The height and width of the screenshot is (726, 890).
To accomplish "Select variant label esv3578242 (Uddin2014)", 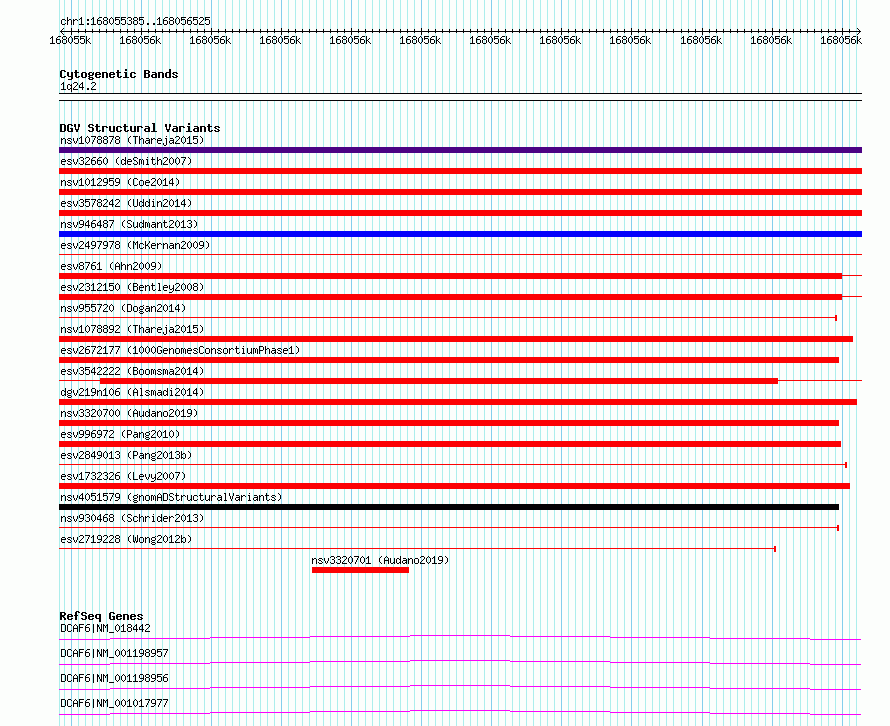I will [126, 203].
